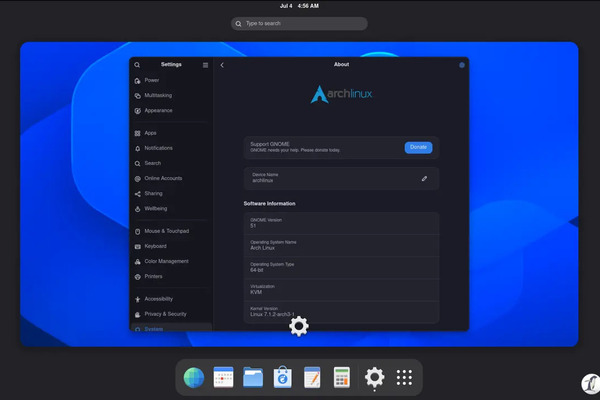Open the Mouse & Touchpad panel

click(171, 231)
